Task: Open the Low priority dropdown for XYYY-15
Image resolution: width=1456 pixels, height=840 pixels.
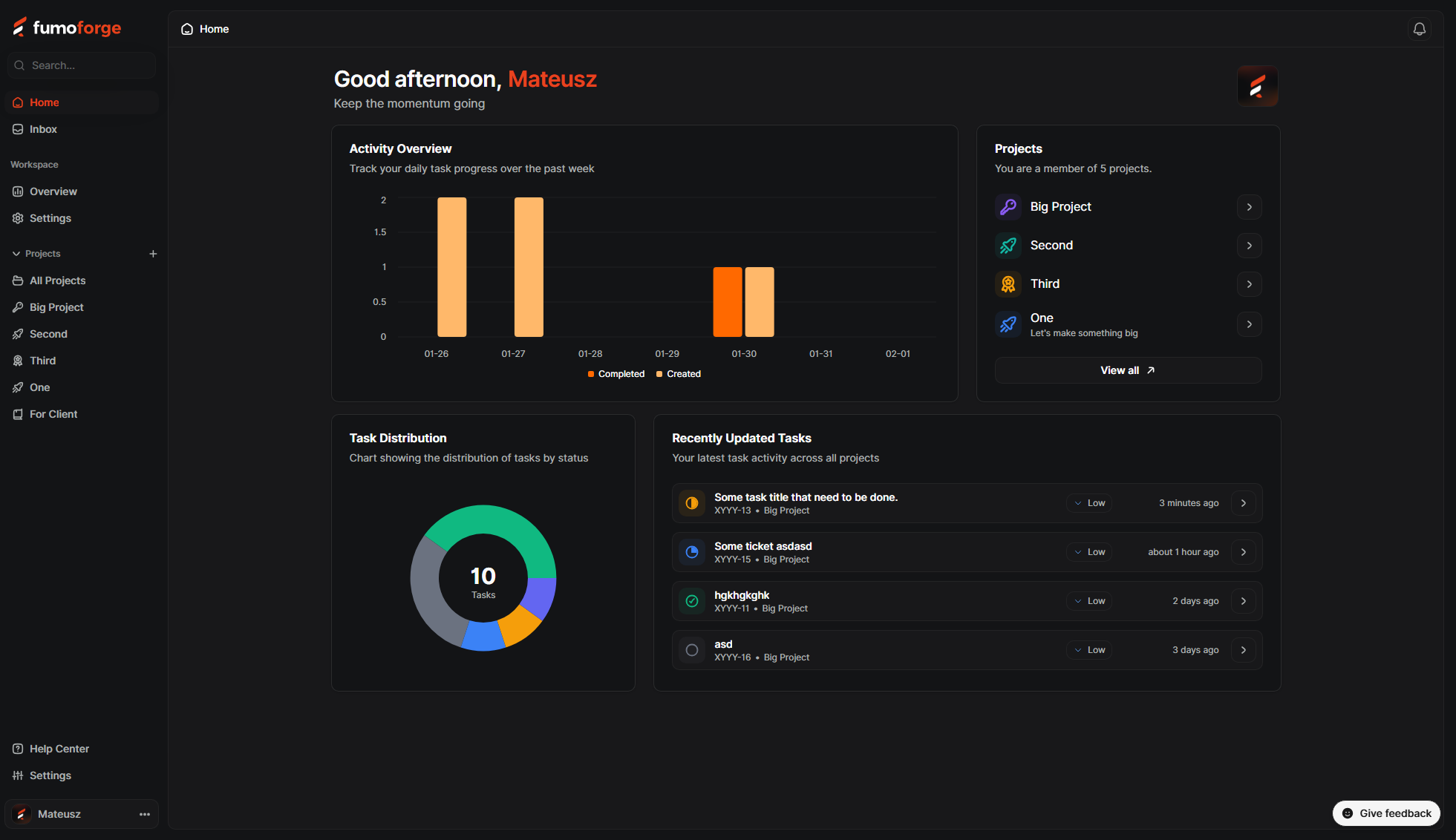Action: pos(1089,552)
